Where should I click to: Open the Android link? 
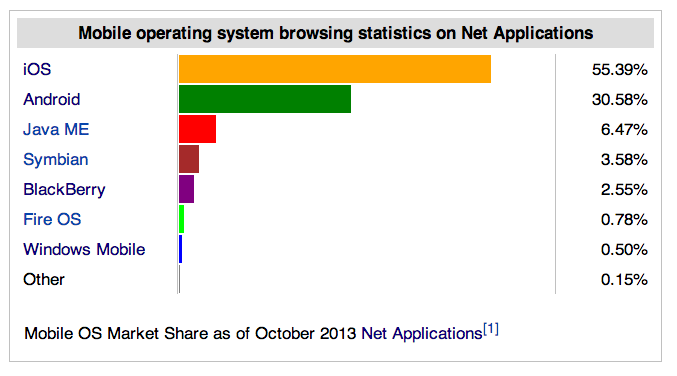point(52,100)
